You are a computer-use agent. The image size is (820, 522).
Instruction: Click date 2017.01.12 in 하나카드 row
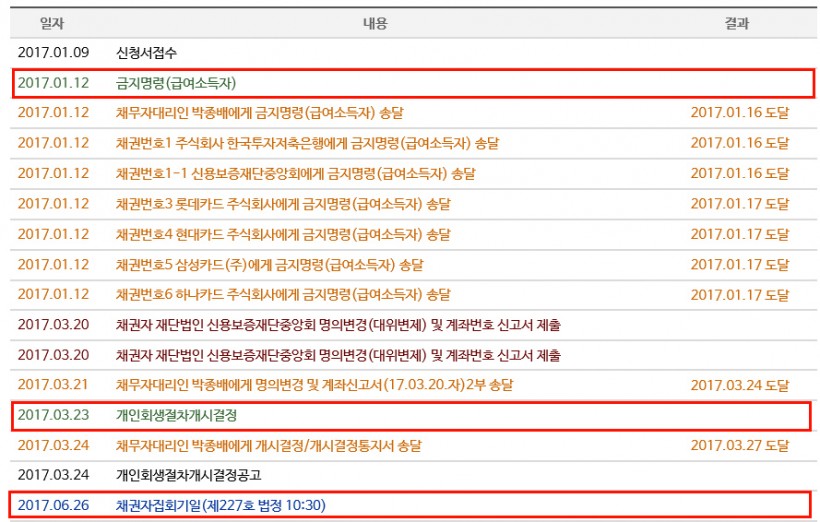click(53, 295)
